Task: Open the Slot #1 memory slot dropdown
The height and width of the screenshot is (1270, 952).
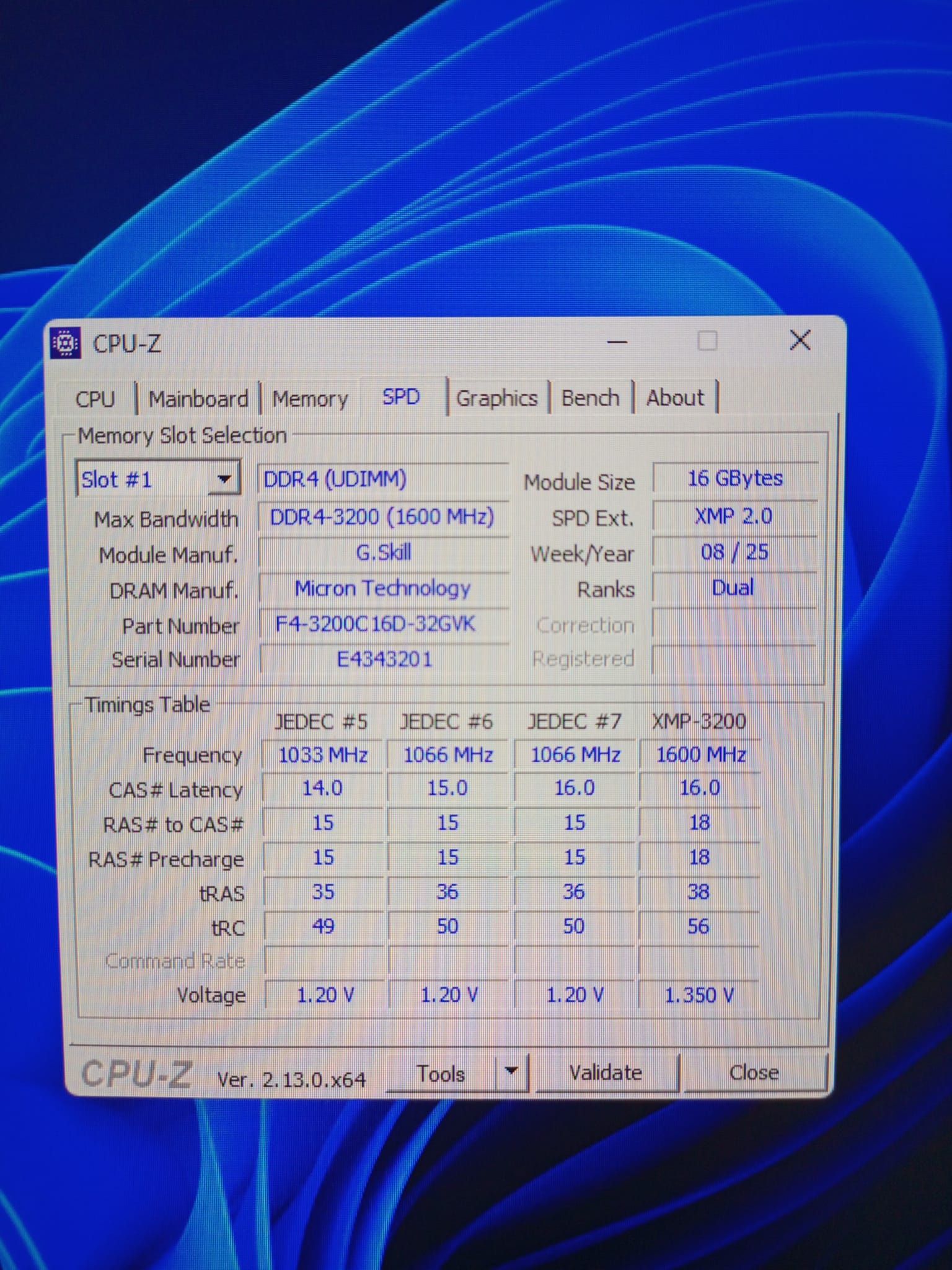Action: [x=157, y=479]
